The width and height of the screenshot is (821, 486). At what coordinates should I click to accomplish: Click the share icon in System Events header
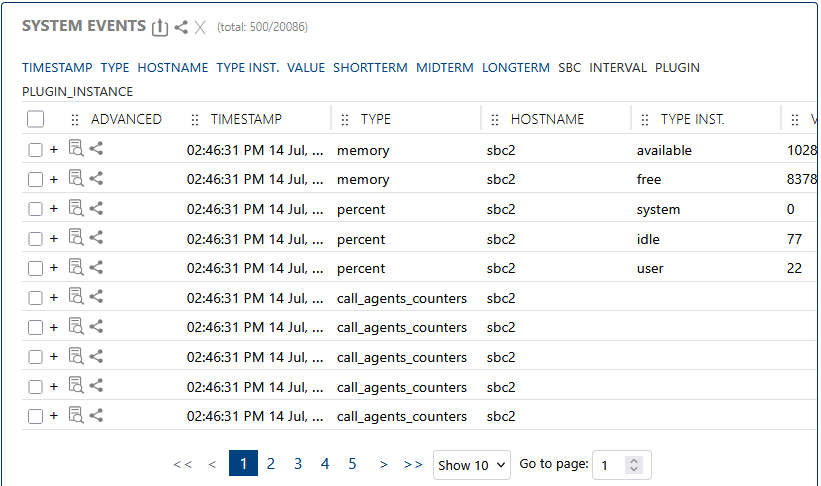click(181, 27)
